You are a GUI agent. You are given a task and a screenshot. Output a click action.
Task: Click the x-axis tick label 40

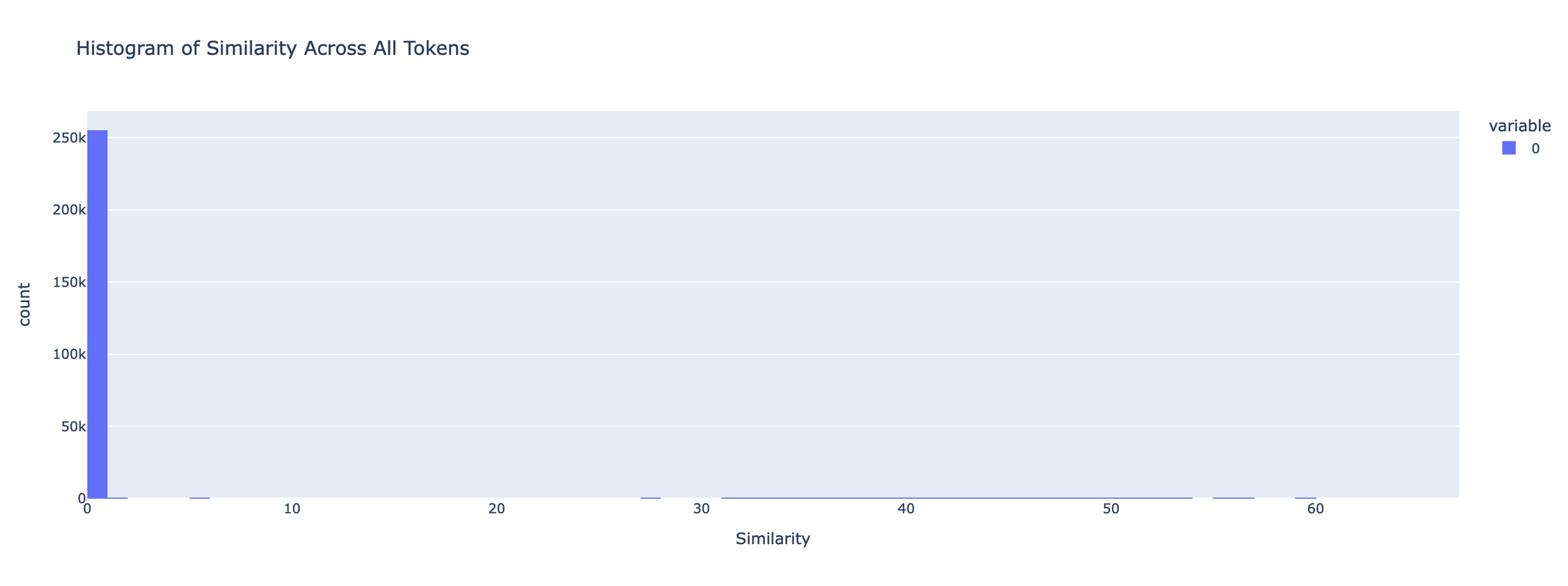coord(906,509)
